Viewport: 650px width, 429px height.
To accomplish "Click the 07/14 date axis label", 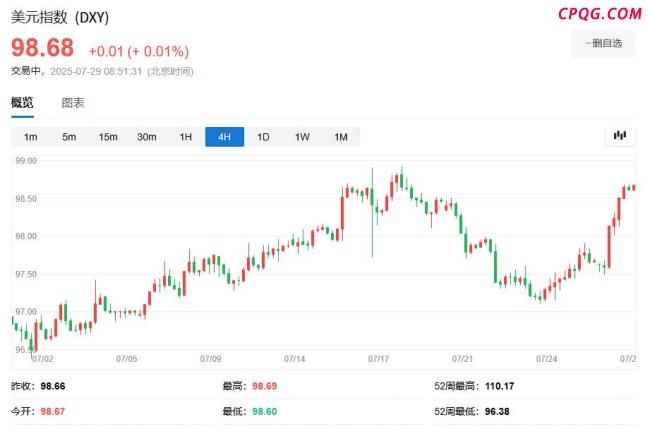I will click(294, 359).
